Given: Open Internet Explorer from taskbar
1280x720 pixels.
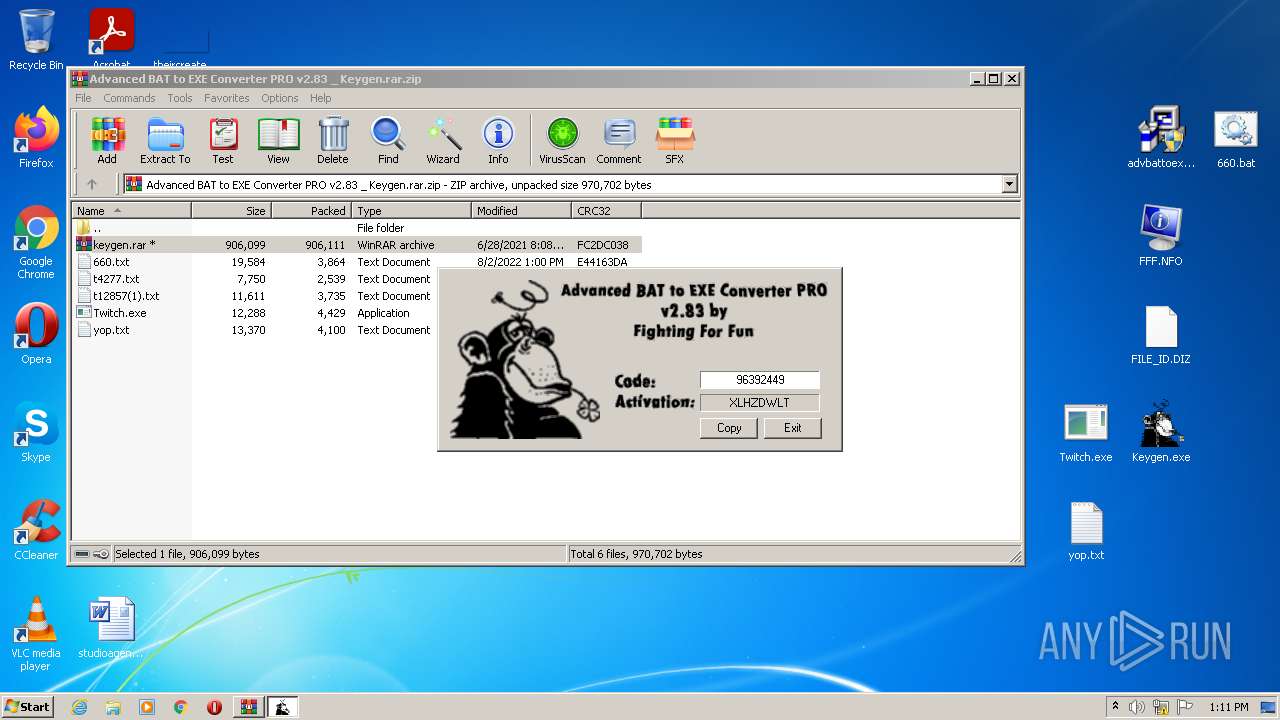Looking at the screenshot, I should pyautogui.click(x=79, y=707).
